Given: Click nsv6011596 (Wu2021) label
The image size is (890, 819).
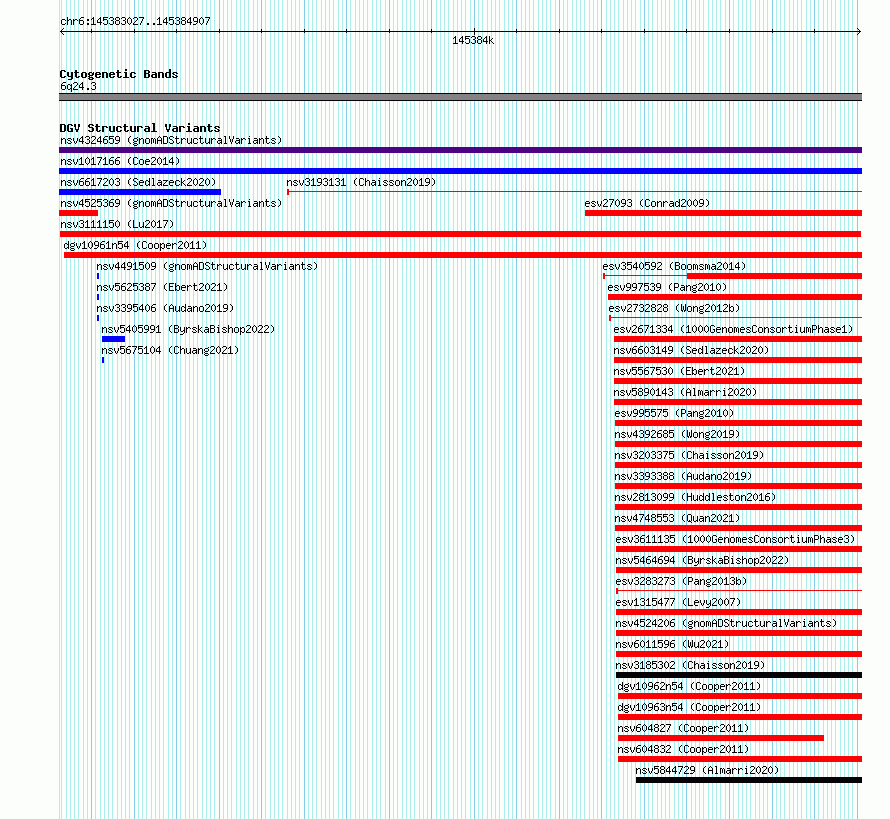Looking at the screenshot, I should click(x=672, y=644).
